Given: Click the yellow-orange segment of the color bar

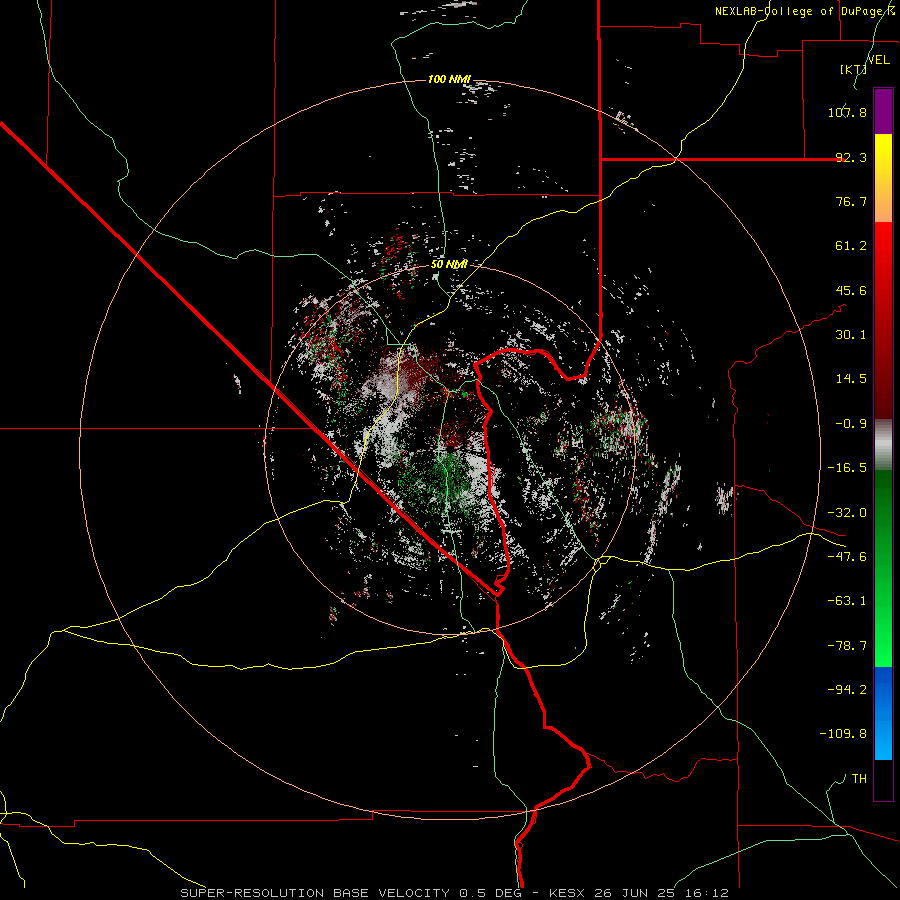Looking at the screenshot, I should coord(883,178).
